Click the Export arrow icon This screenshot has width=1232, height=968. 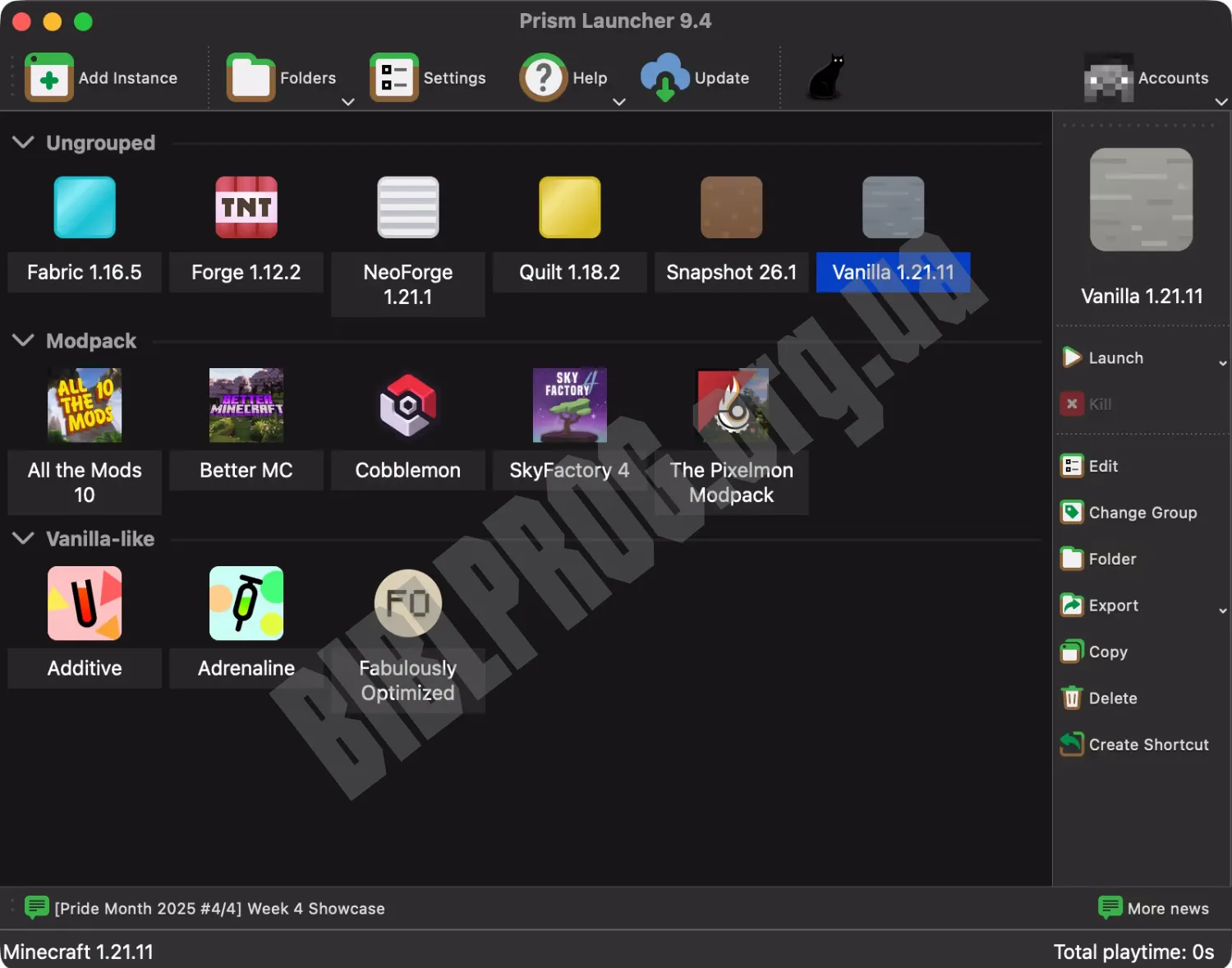pos(1072,606)
